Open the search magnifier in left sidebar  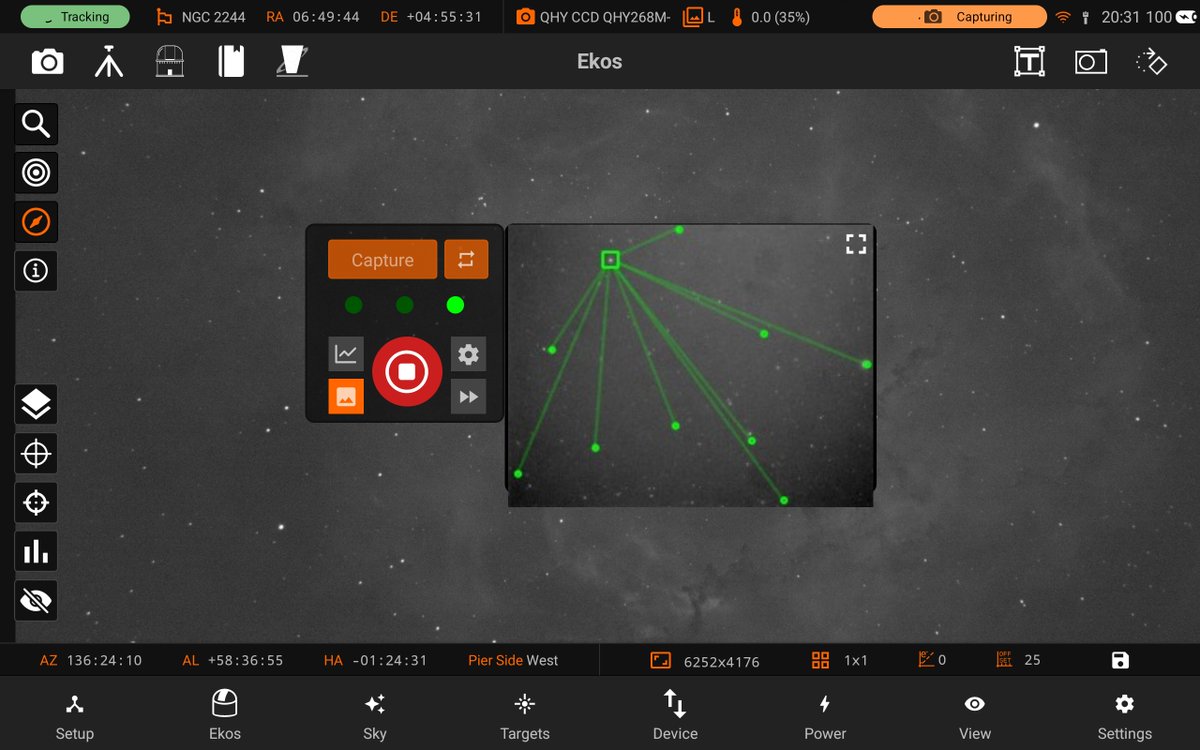(36, 124)
